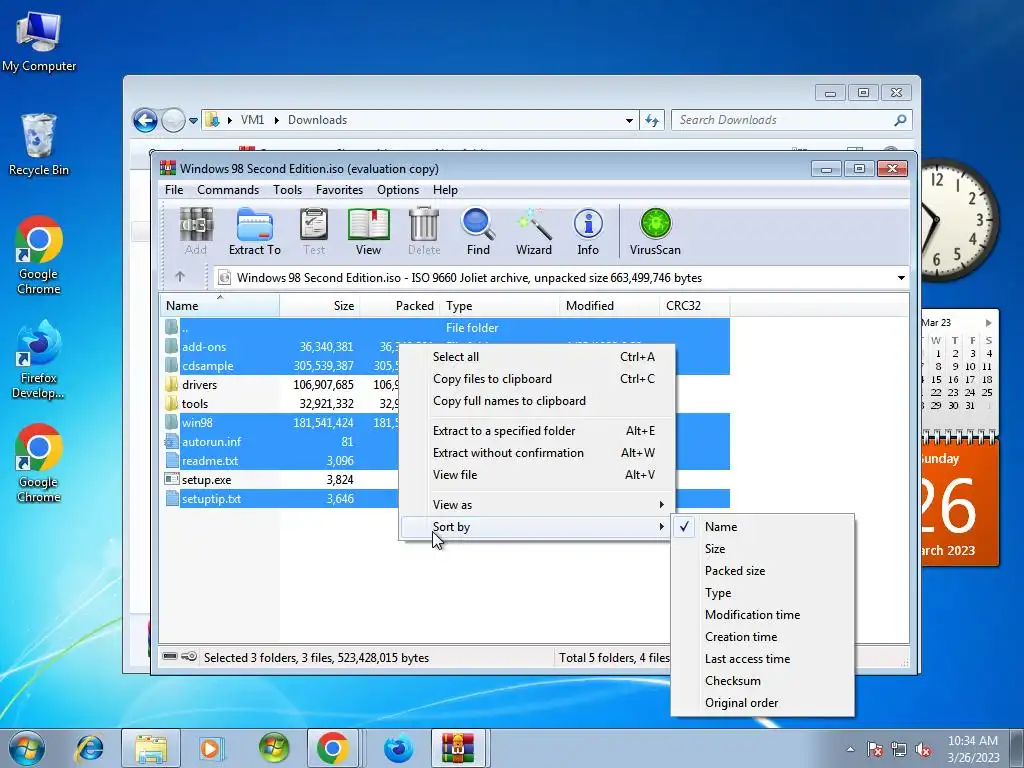Click the Test archive toolbar icon
The height and width of the screenshot is (768, 1024).
313,231
